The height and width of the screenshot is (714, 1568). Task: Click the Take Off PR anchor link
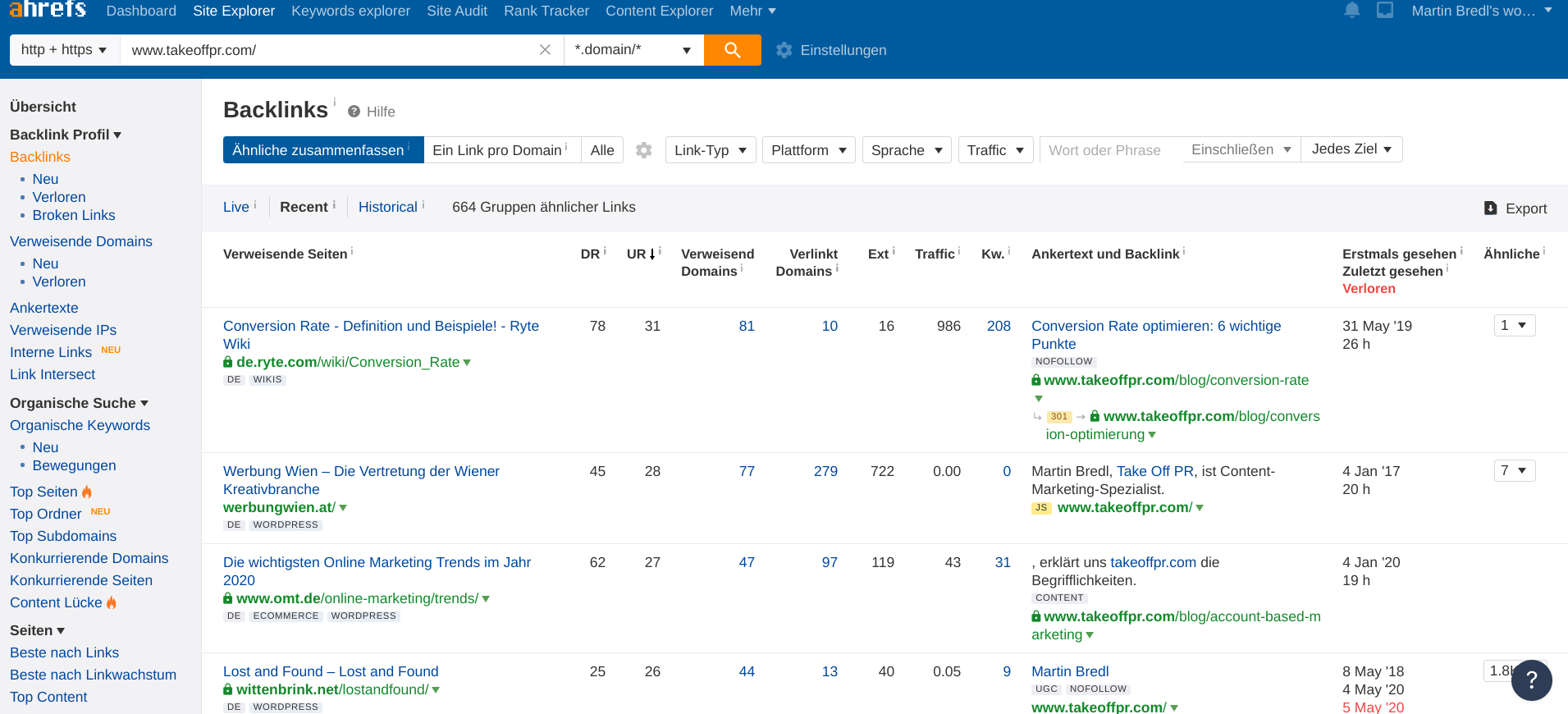click(1155, 471)
